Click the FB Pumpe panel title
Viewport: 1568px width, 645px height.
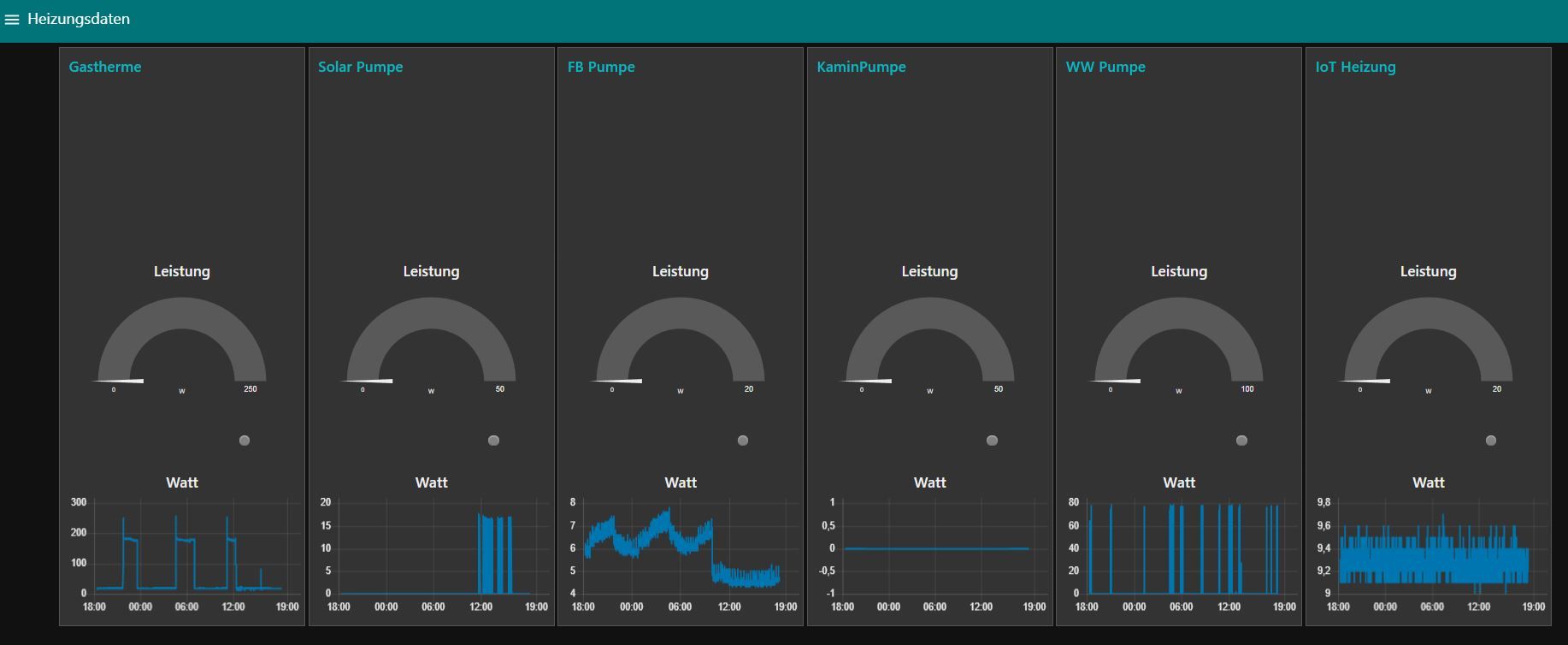pos(601,67)
